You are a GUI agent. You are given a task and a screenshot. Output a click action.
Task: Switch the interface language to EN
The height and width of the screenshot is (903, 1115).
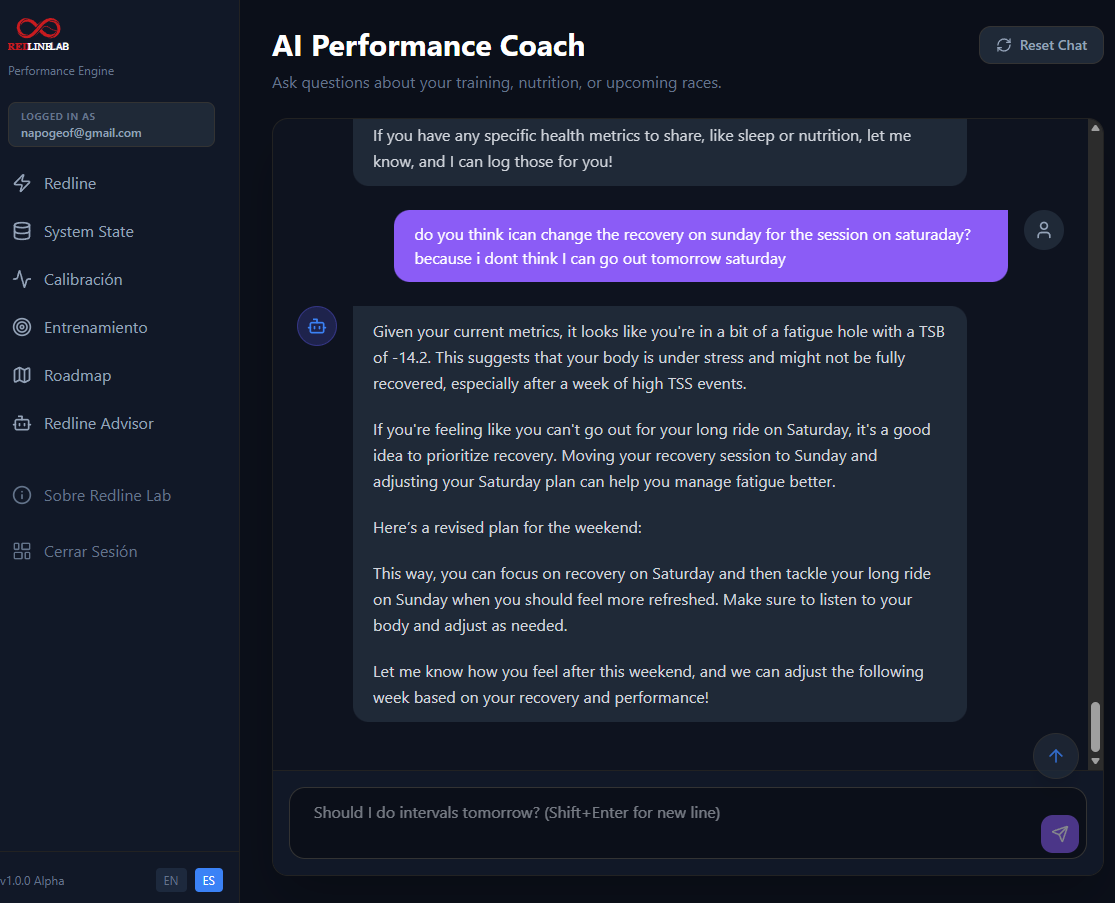pos(171,880)
